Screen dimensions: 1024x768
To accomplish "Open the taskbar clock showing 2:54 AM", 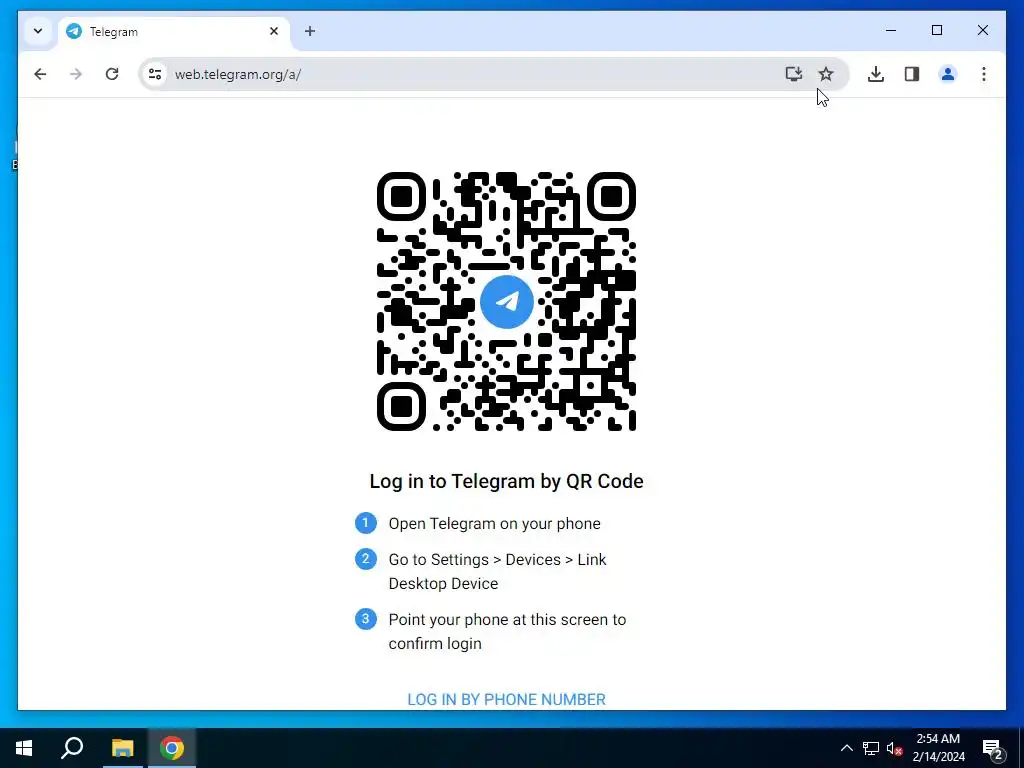I will [x=938, y=748].
